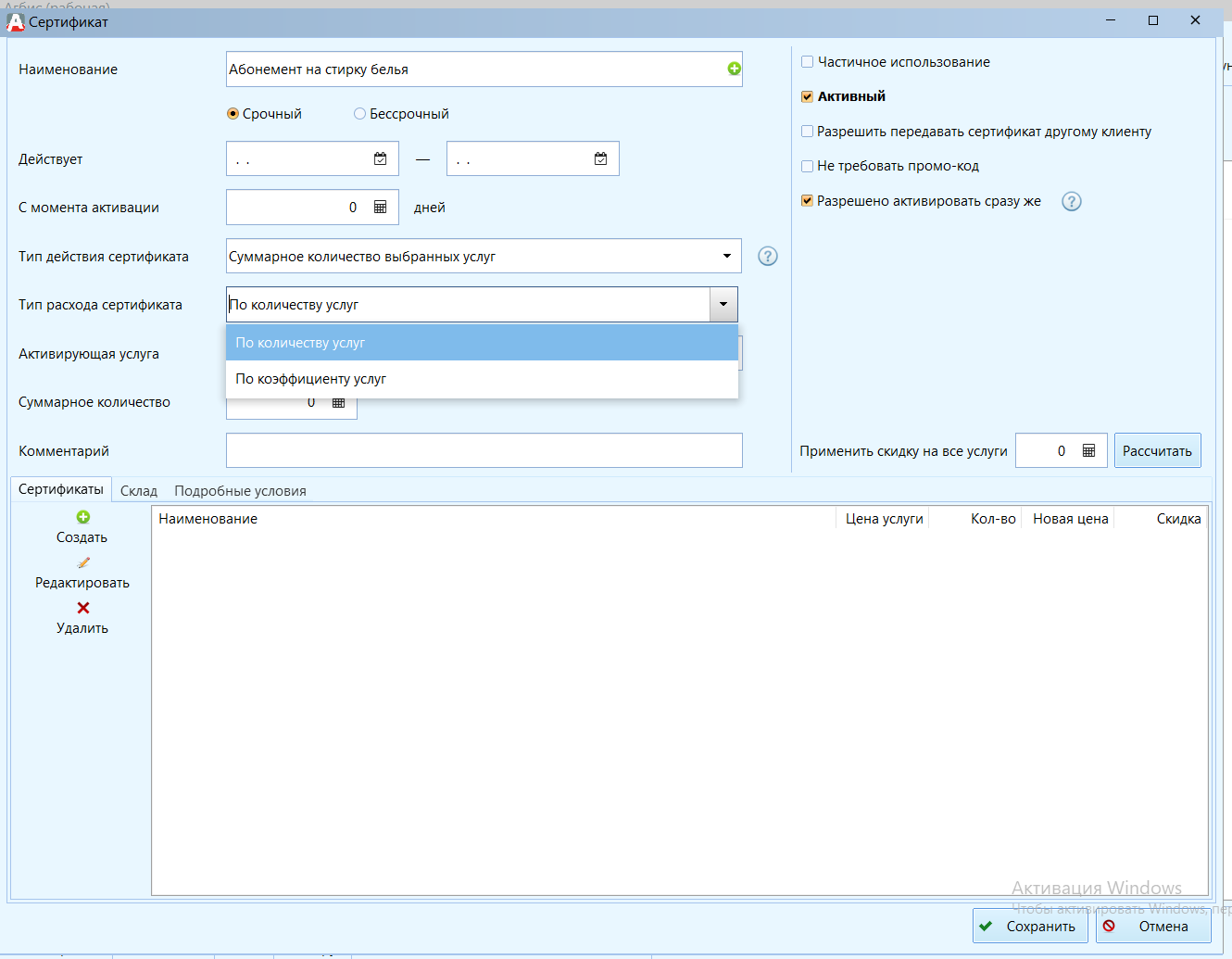Viewport: 1232px width, 959px height.
Task: Select the Бессрочный radio button
Action: [x=359, y=114]
